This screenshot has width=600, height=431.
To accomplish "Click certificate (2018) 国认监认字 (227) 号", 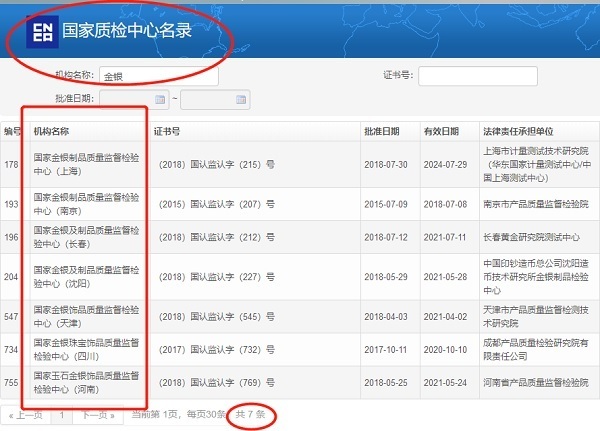I will pyautogui.click(x=217, y=277).
